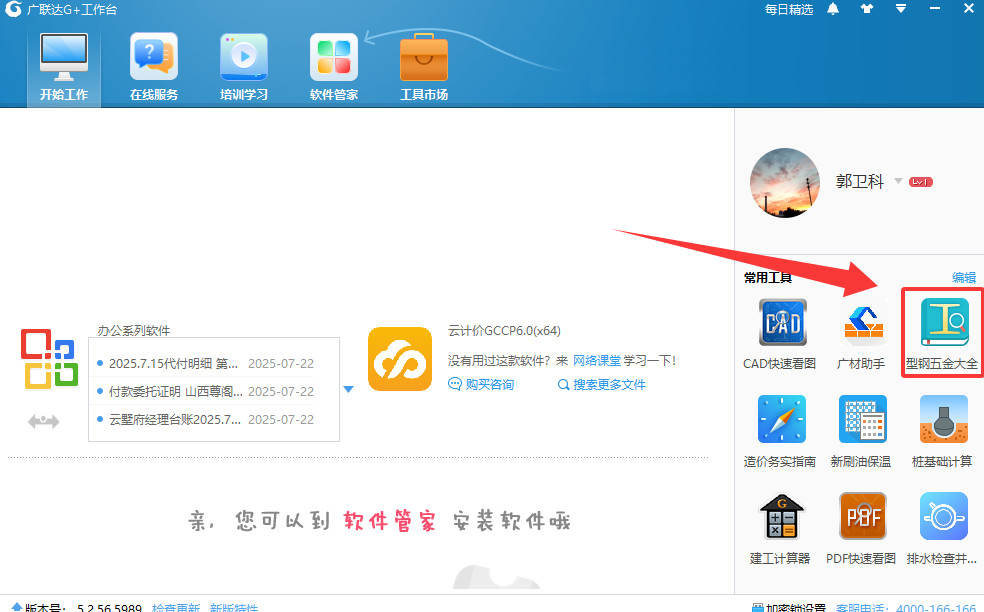Open 新刷油保温 tool icon
The image size is (984, 612).
tap(863, 419)
